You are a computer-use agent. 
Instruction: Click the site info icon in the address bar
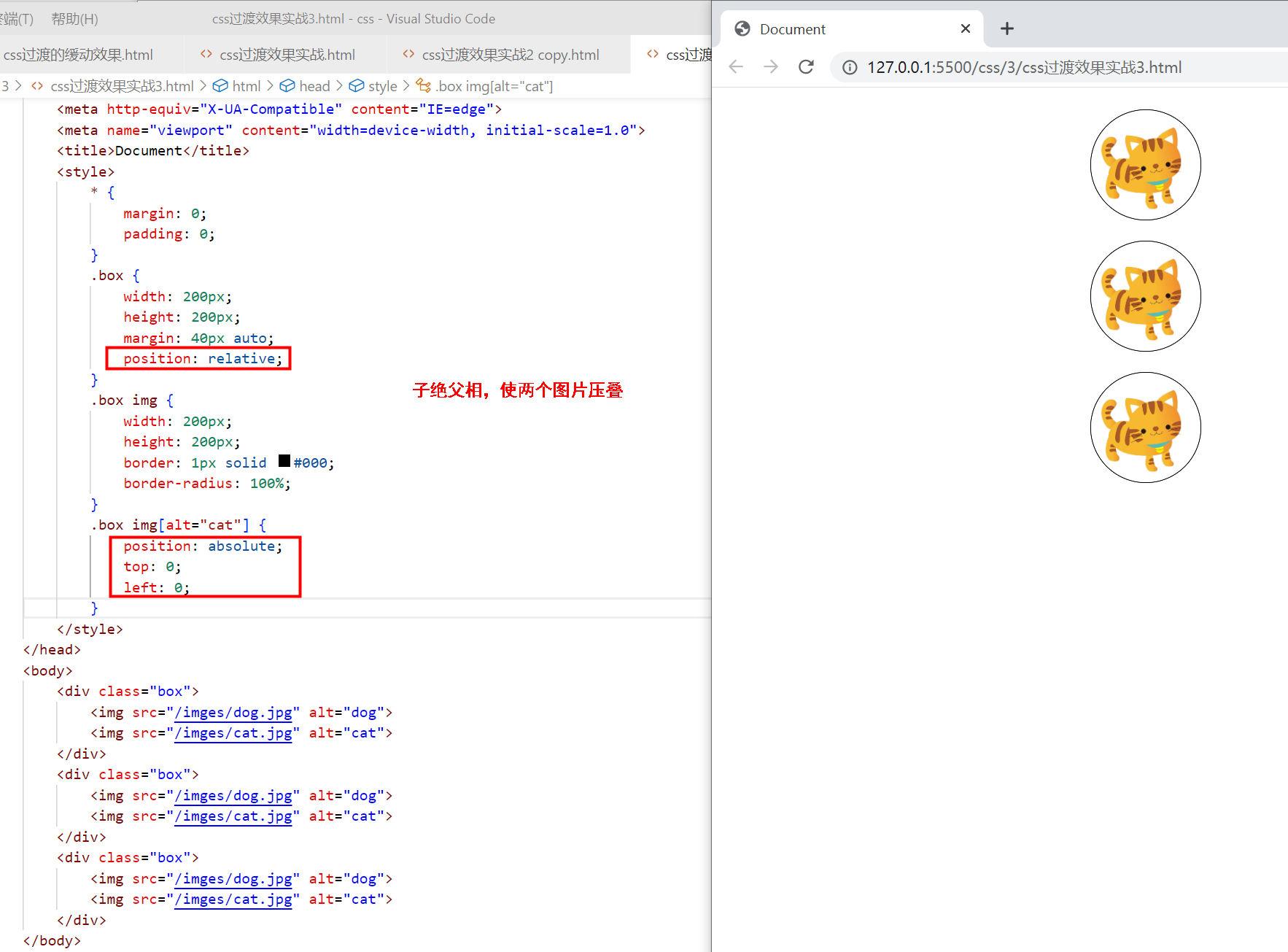[x=850, y=68]
